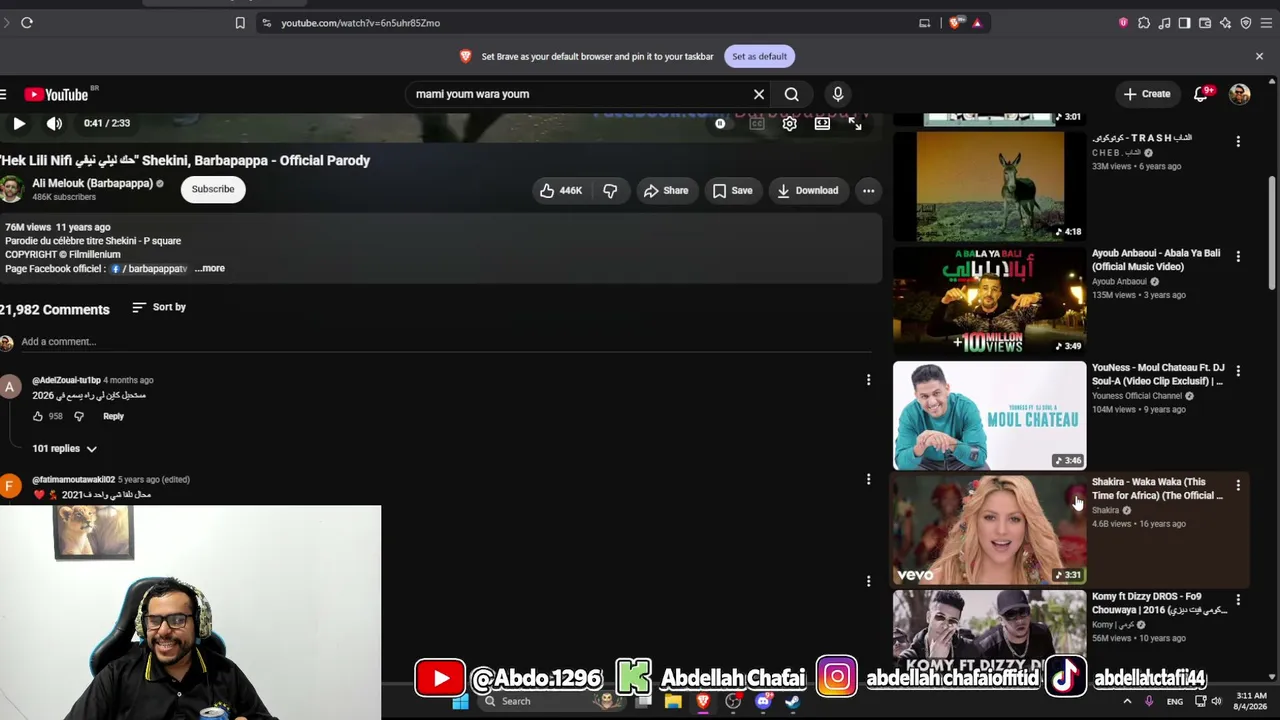Open the @fatimamoutawakil02 commenter profile
This screenshot has width=1280, height=720.
tap(73, 480)
